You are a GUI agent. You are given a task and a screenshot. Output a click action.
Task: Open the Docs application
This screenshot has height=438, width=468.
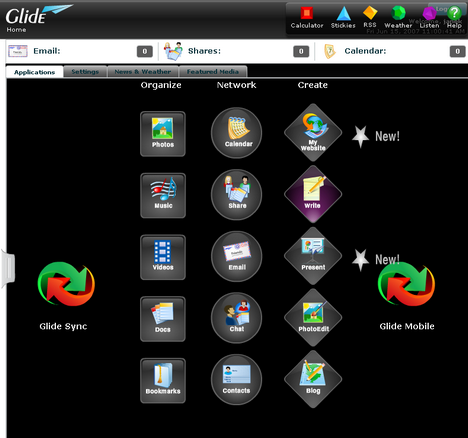click(x=163, y=319)
